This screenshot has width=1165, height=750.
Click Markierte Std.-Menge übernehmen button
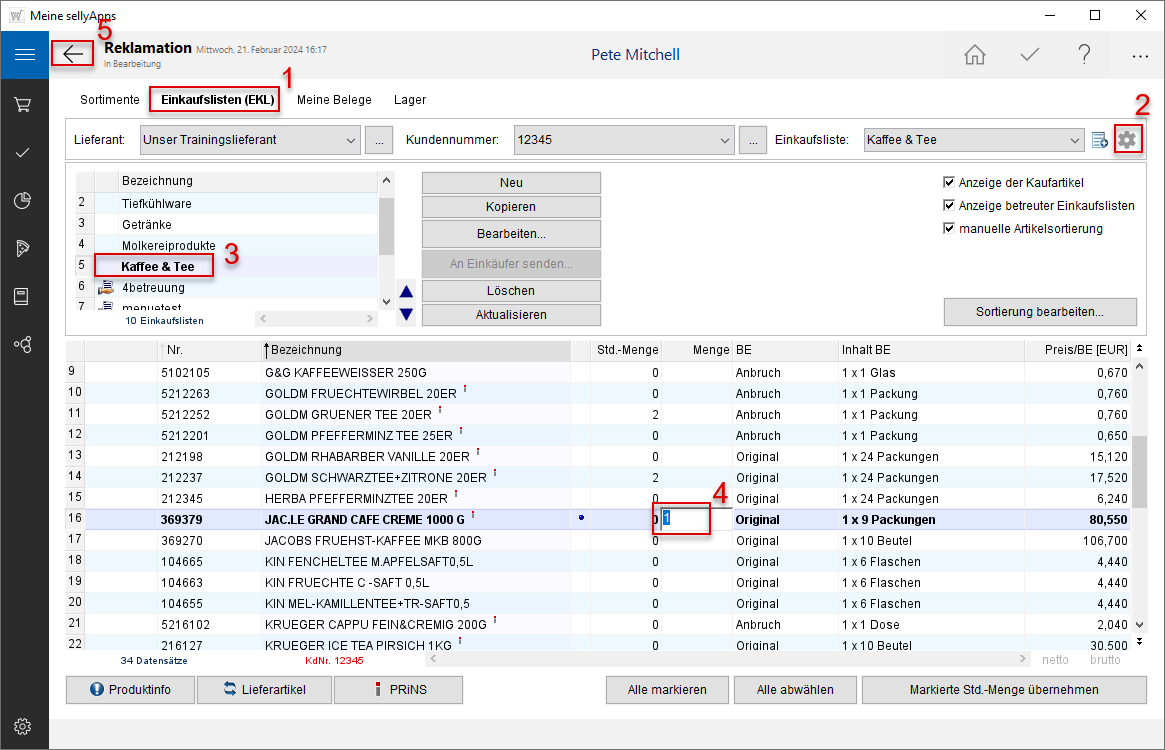click(x=1003, y=689)
